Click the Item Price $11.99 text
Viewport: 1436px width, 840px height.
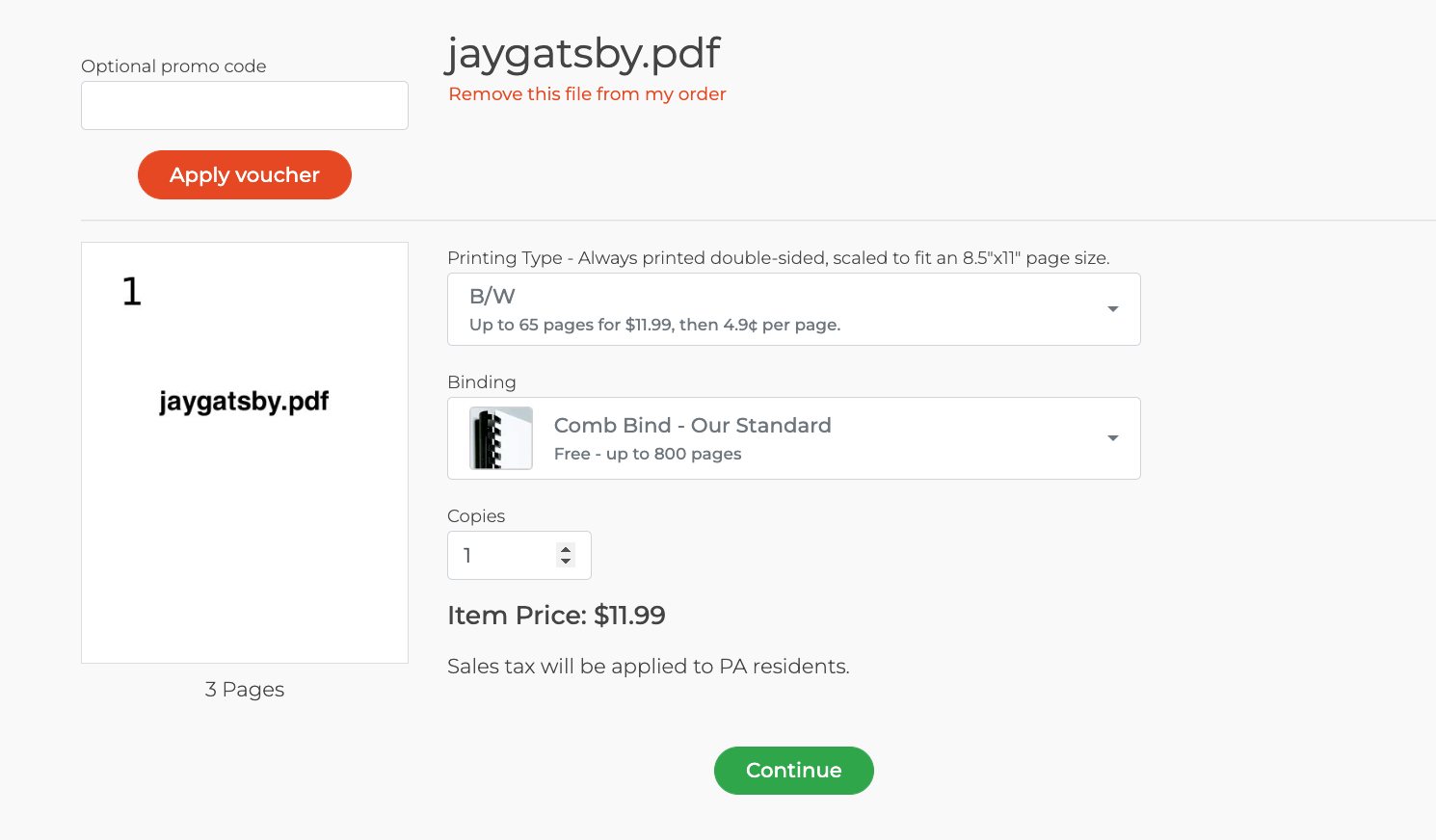point(556,616)
